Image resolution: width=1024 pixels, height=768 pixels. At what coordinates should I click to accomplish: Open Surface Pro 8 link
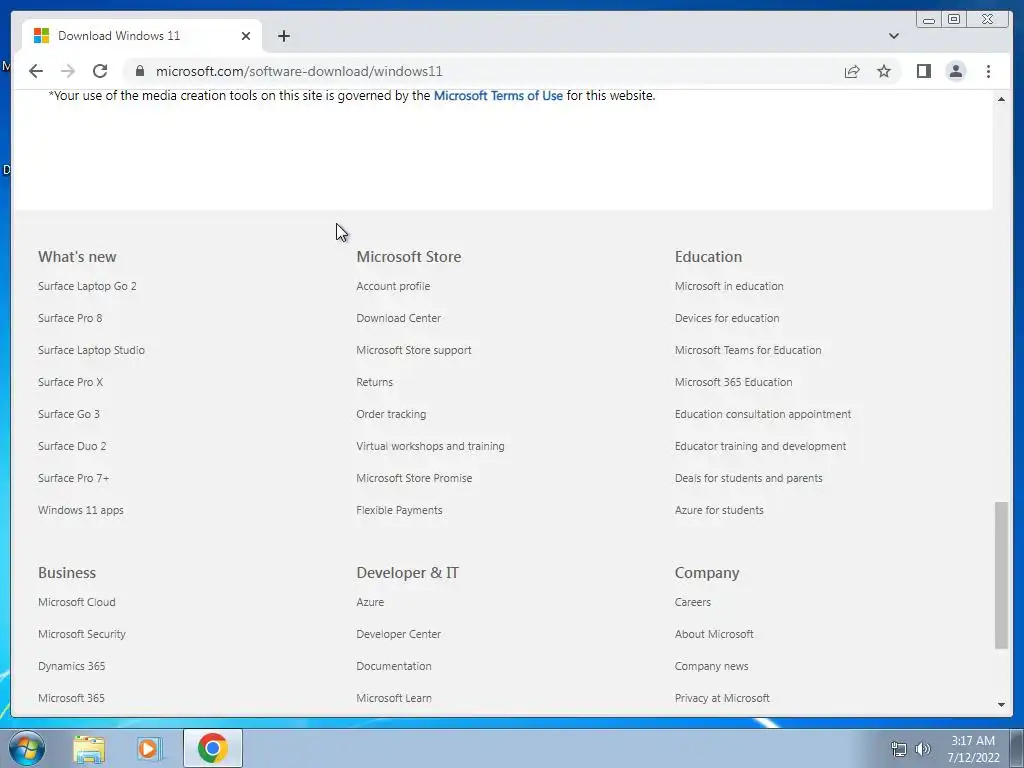pyautogui.click(x=70, y=318)
